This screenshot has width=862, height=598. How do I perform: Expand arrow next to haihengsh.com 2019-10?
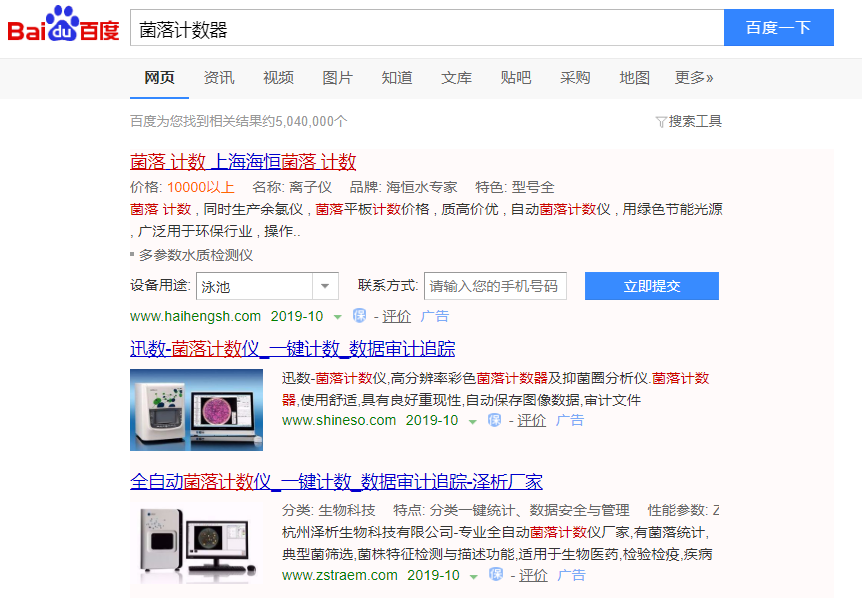point(338,317)
